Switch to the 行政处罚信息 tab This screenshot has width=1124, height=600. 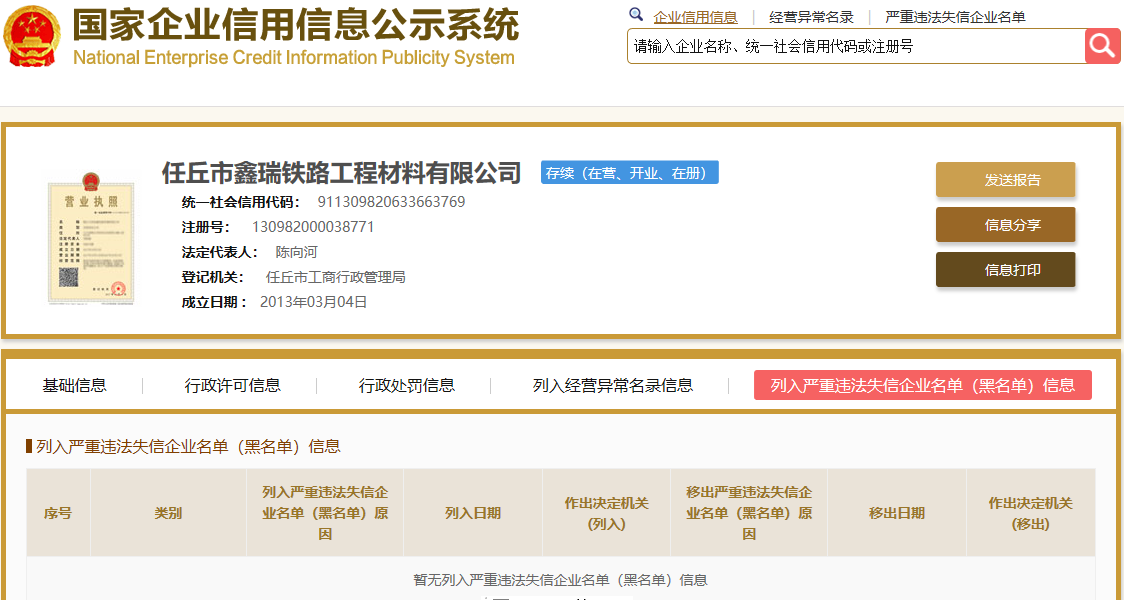(x=406, y=386)
